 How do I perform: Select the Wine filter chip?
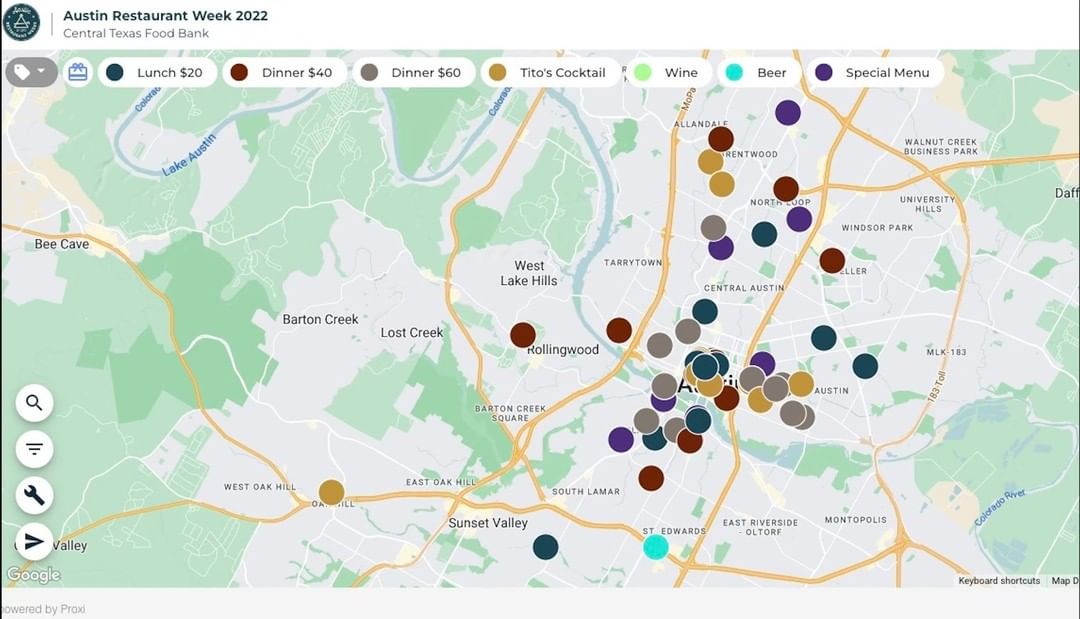(668, 72)
